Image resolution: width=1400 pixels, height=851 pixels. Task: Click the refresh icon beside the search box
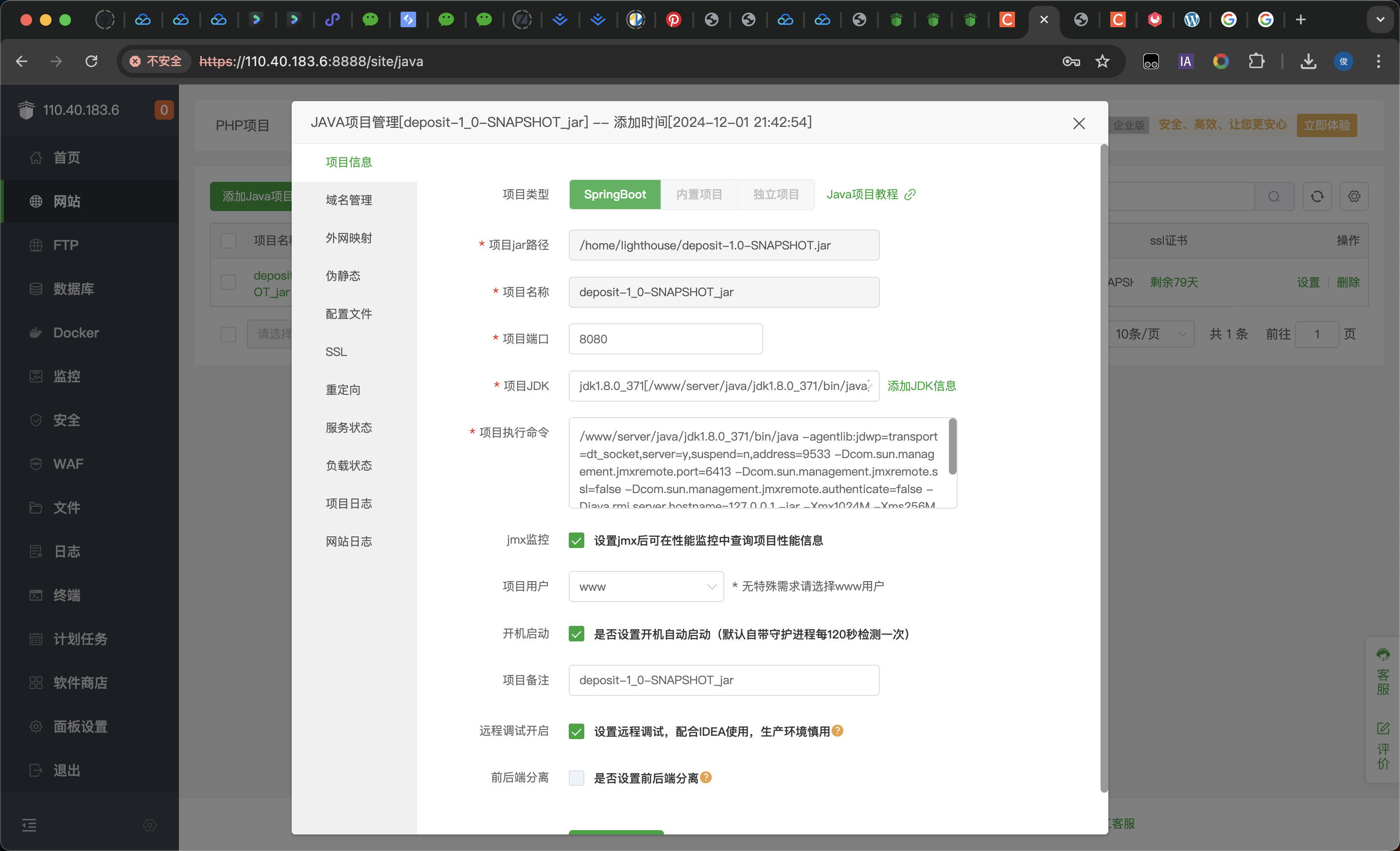coord(1317,196)
